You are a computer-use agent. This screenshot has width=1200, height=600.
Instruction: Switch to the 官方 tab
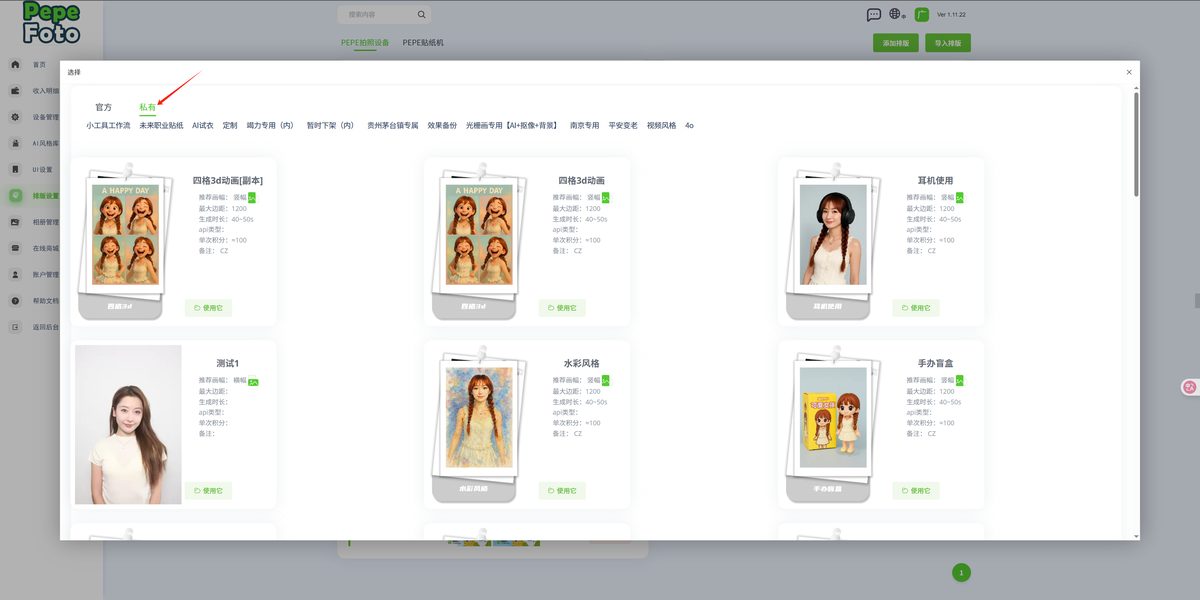tap(104, 107)
